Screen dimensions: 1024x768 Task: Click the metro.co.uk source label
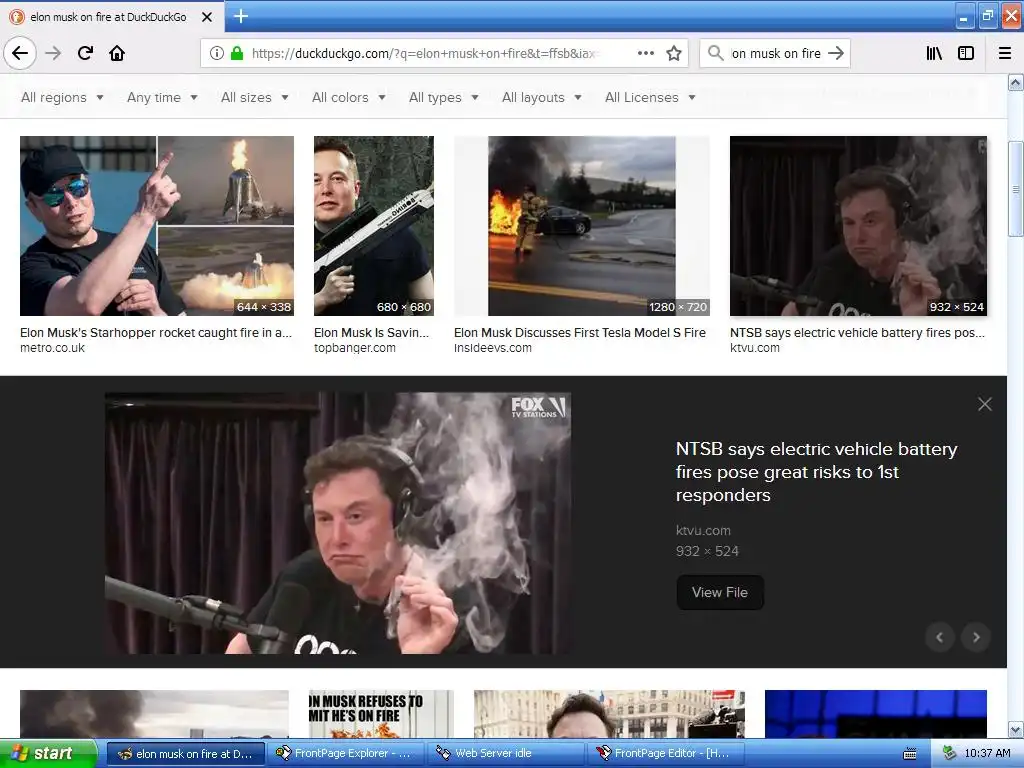(x=52, y=348)
